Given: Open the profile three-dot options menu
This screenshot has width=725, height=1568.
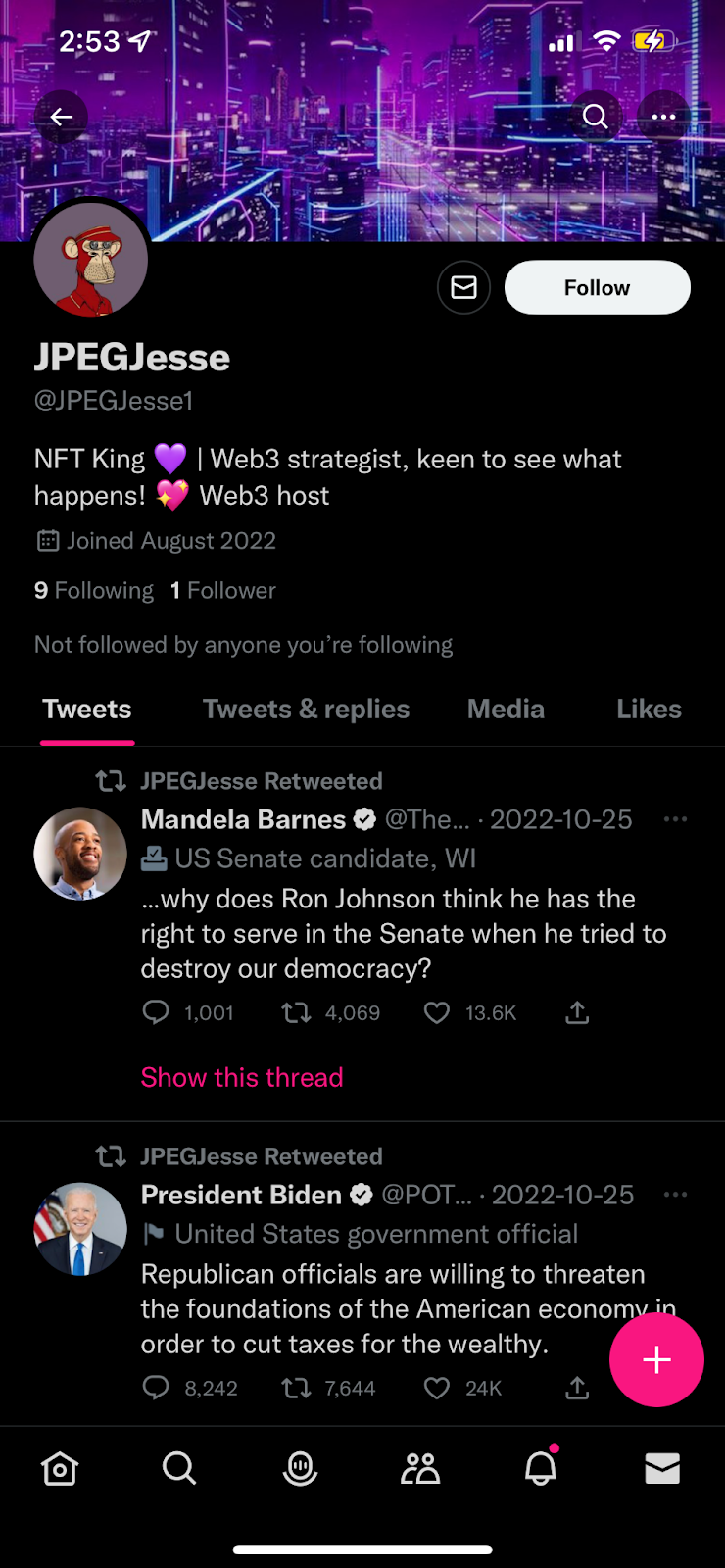Looking at the screenshot, I should [x=663, y=118].
